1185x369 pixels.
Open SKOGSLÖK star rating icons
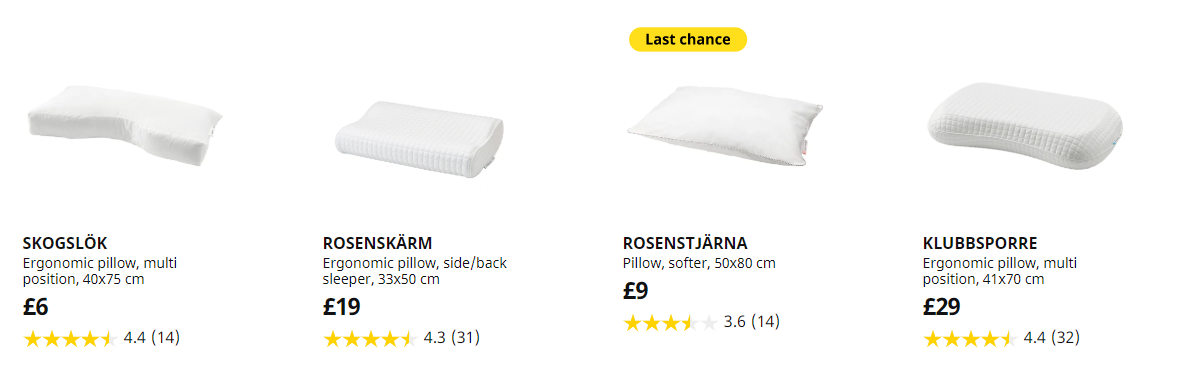click(70, 338)
